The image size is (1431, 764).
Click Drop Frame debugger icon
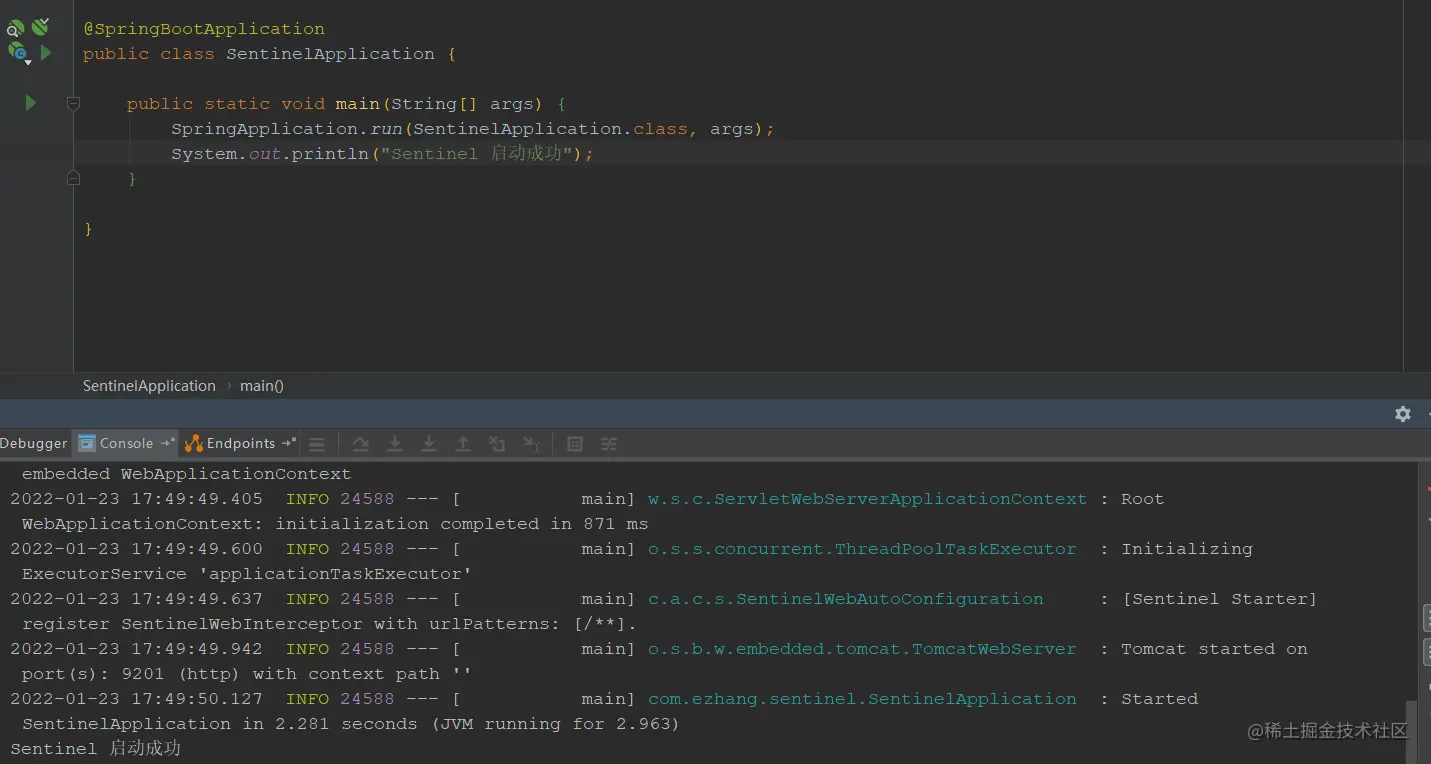pos(497,445)
